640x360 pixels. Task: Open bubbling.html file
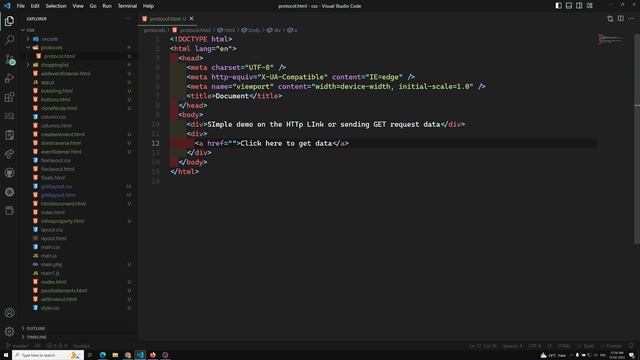tap(57, 91)
